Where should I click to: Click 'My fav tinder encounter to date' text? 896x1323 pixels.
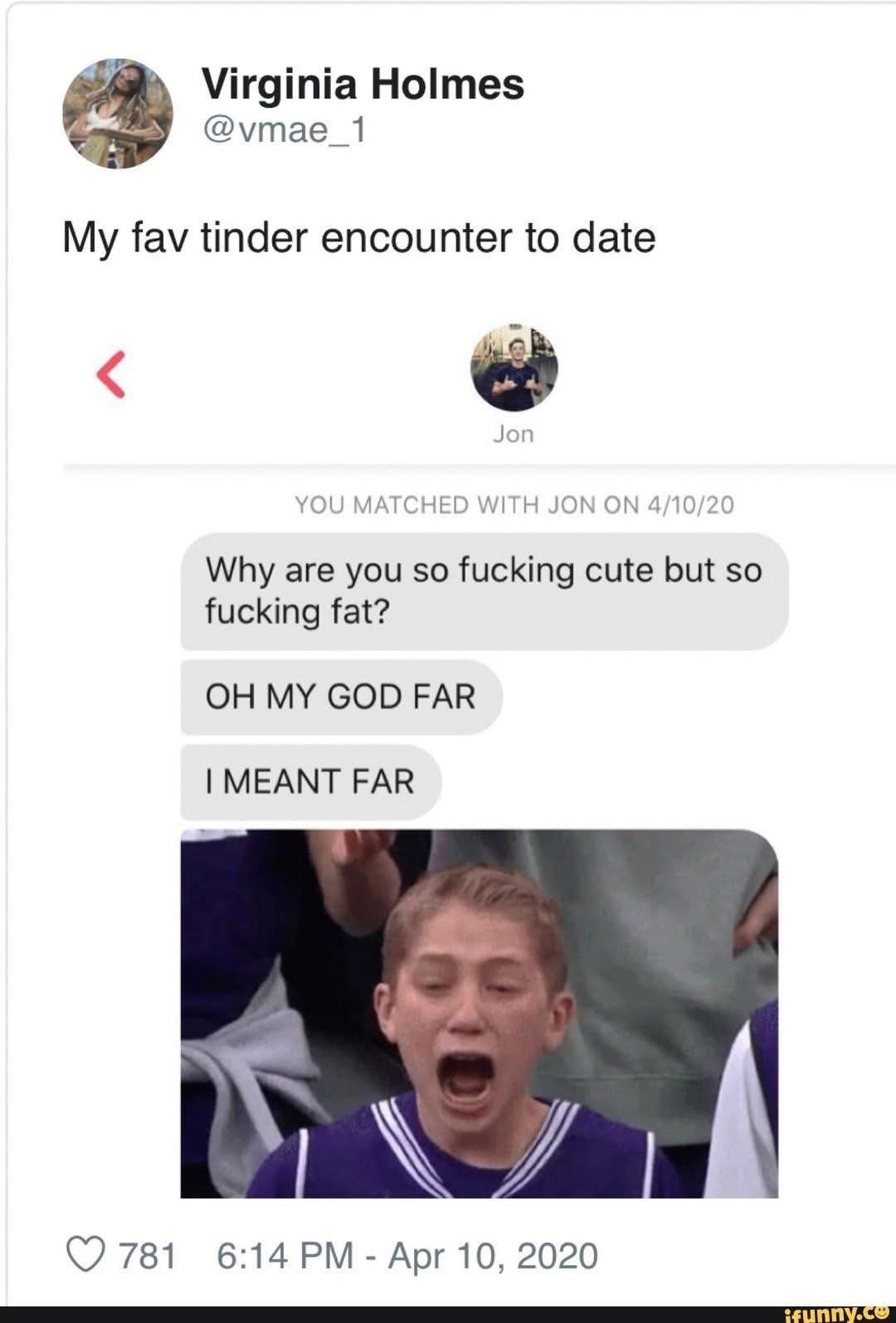click(359, 238)
